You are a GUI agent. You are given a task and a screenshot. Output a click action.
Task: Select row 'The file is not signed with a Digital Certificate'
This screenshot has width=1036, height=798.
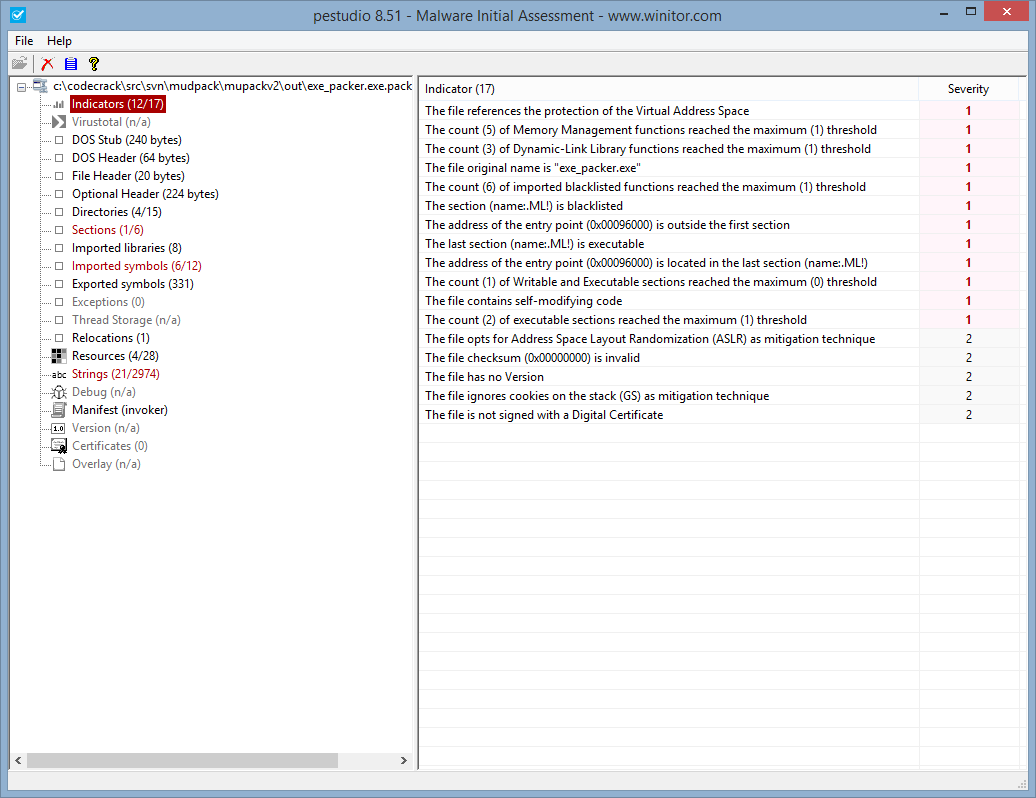(x=719, y=415)
